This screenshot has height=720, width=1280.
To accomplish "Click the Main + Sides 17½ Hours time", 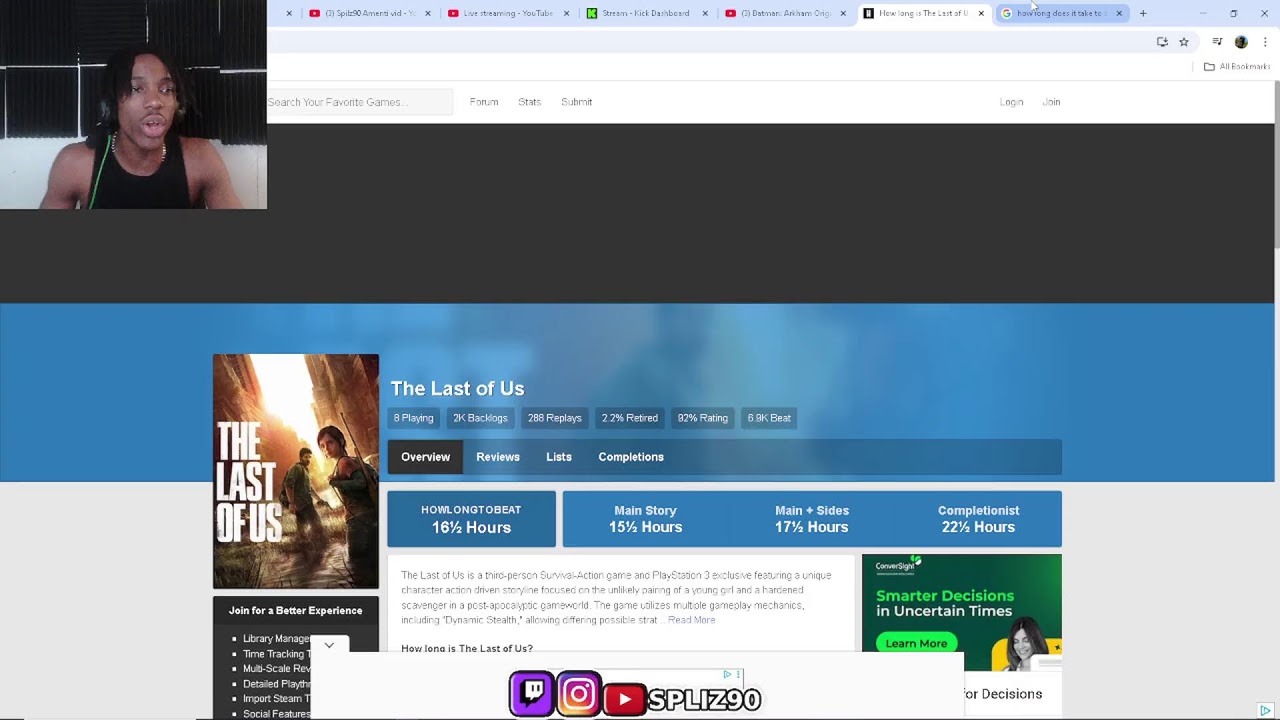I will pyautogui.click(x=812, y=519).
